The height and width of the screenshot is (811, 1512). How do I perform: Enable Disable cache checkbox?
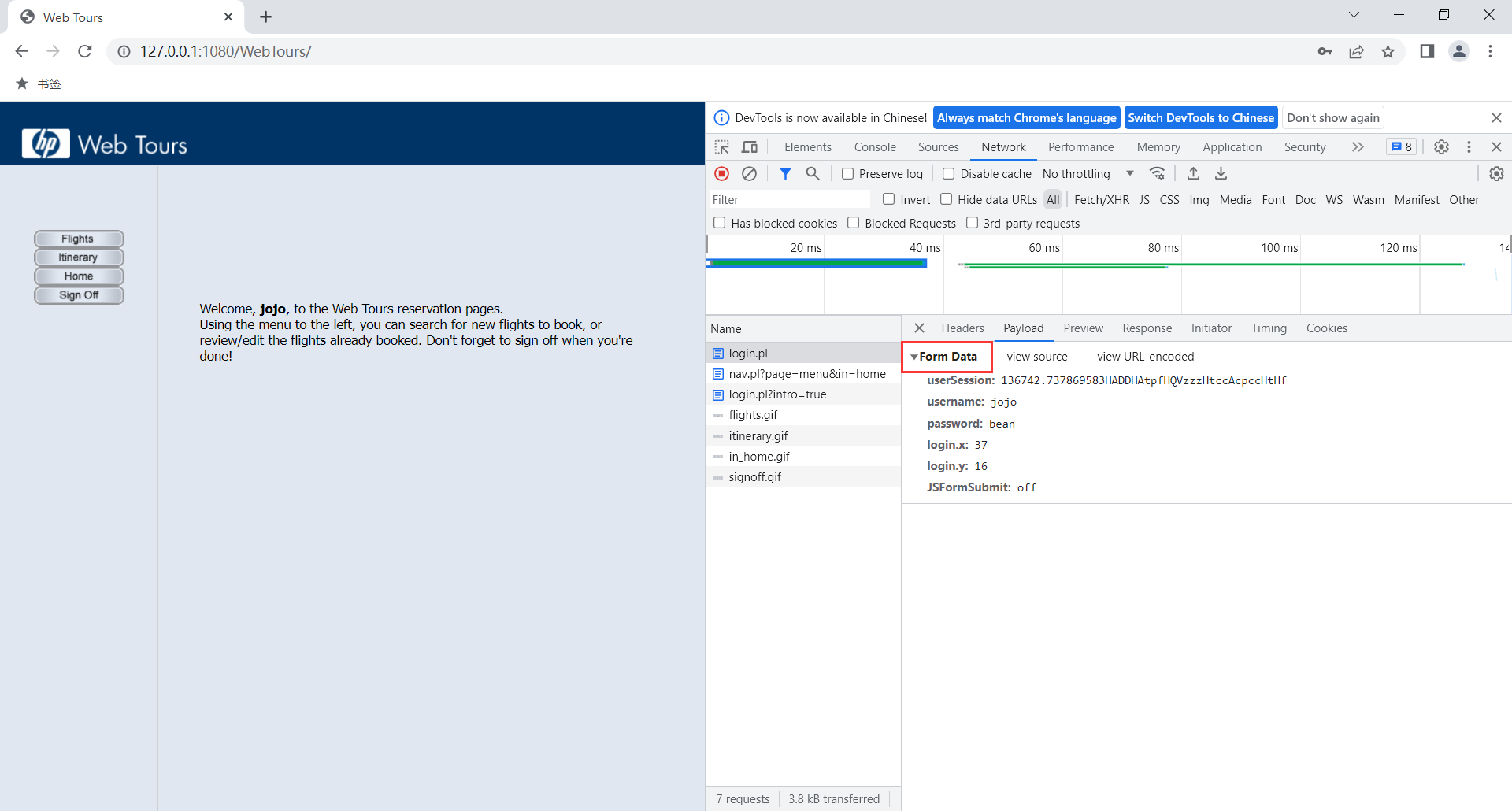point(949,173)
